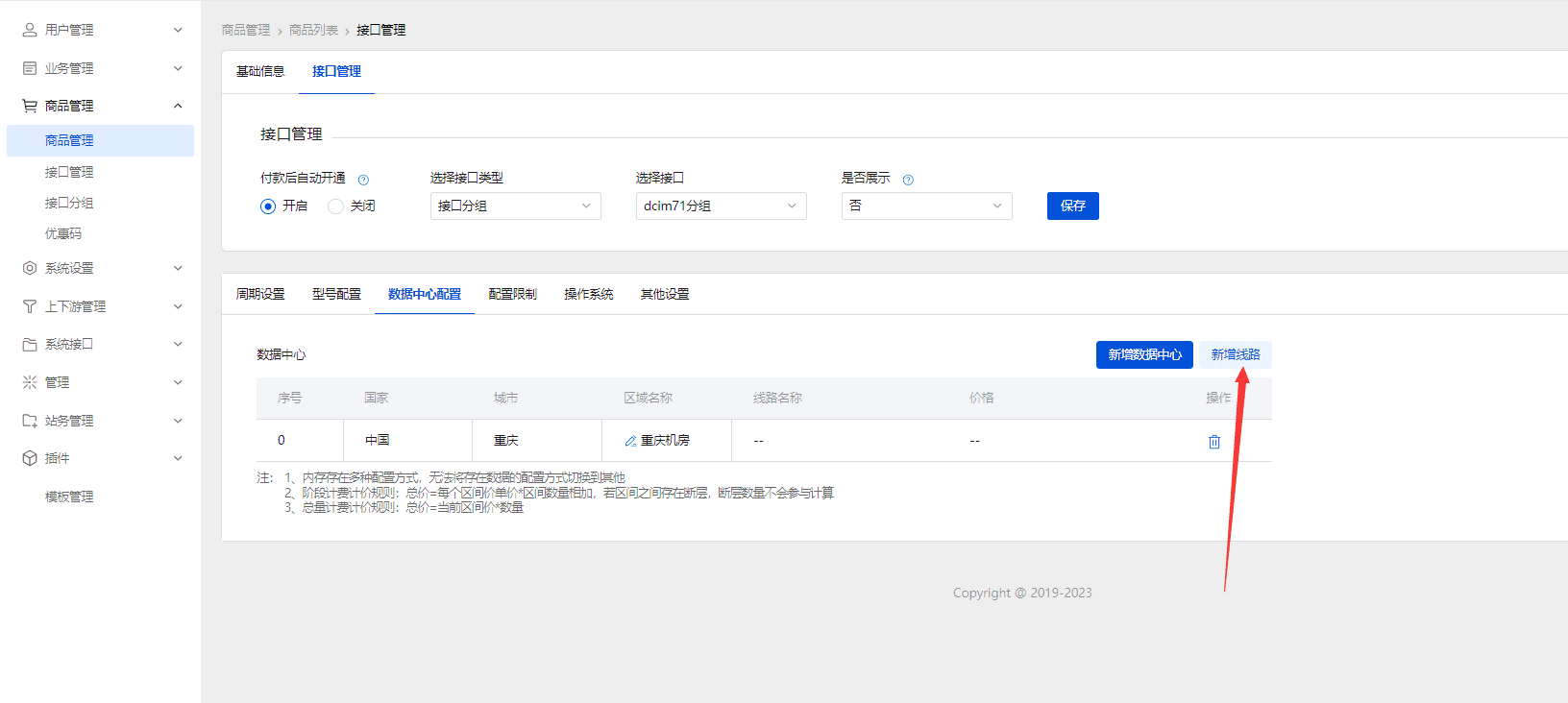
Task: Open 接口管理 in the sidebar submenu
Action: point(69,172)
